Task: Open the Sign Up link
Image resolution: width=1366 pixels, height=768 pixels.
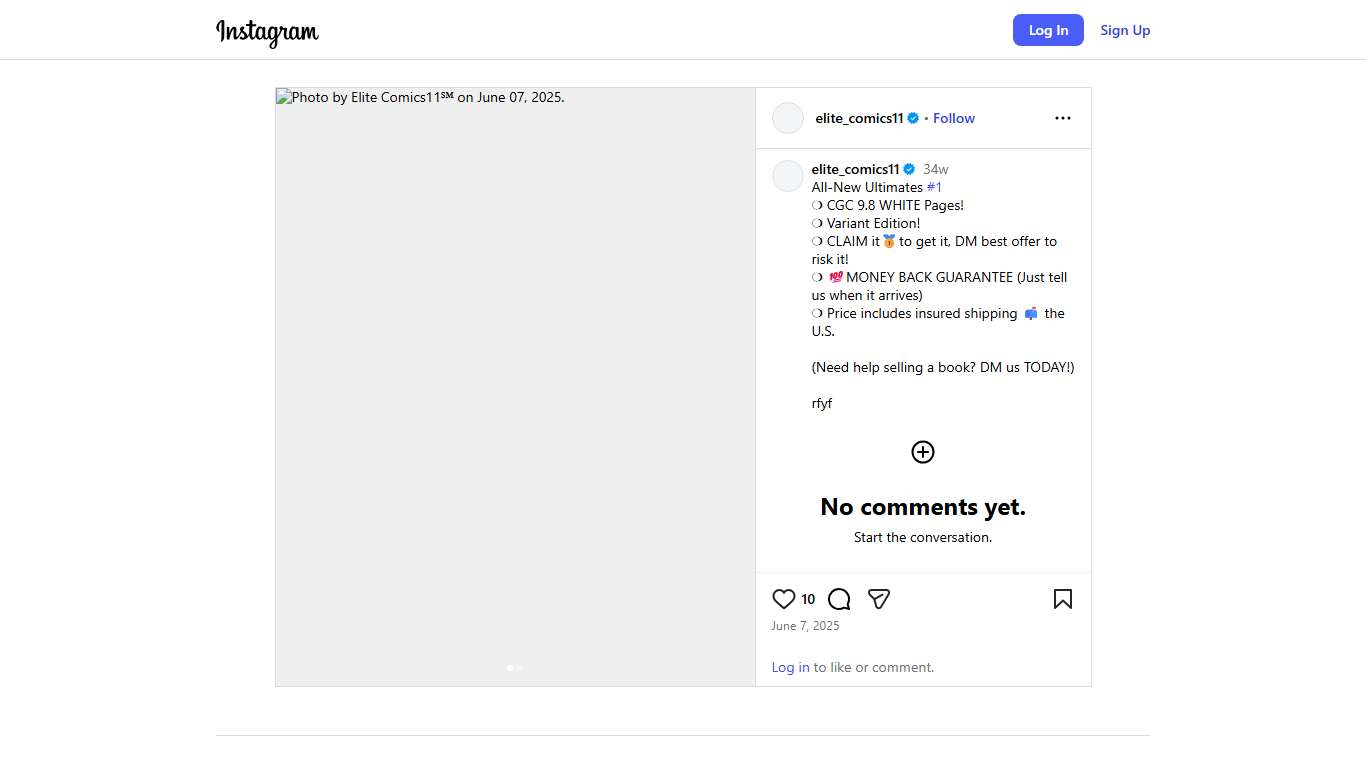Action: 1125,30
